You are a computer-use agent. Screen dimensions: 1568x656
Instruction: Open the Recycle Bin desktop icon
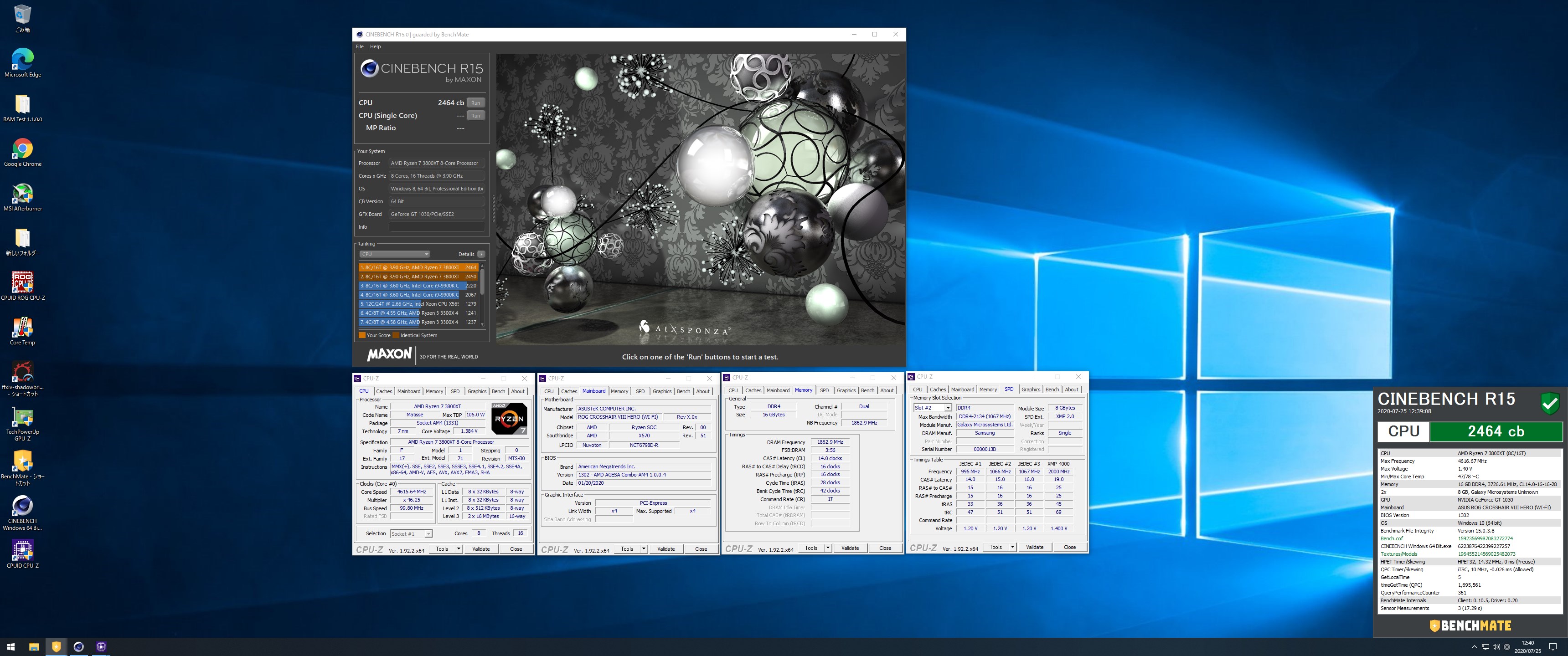[22, 18]
